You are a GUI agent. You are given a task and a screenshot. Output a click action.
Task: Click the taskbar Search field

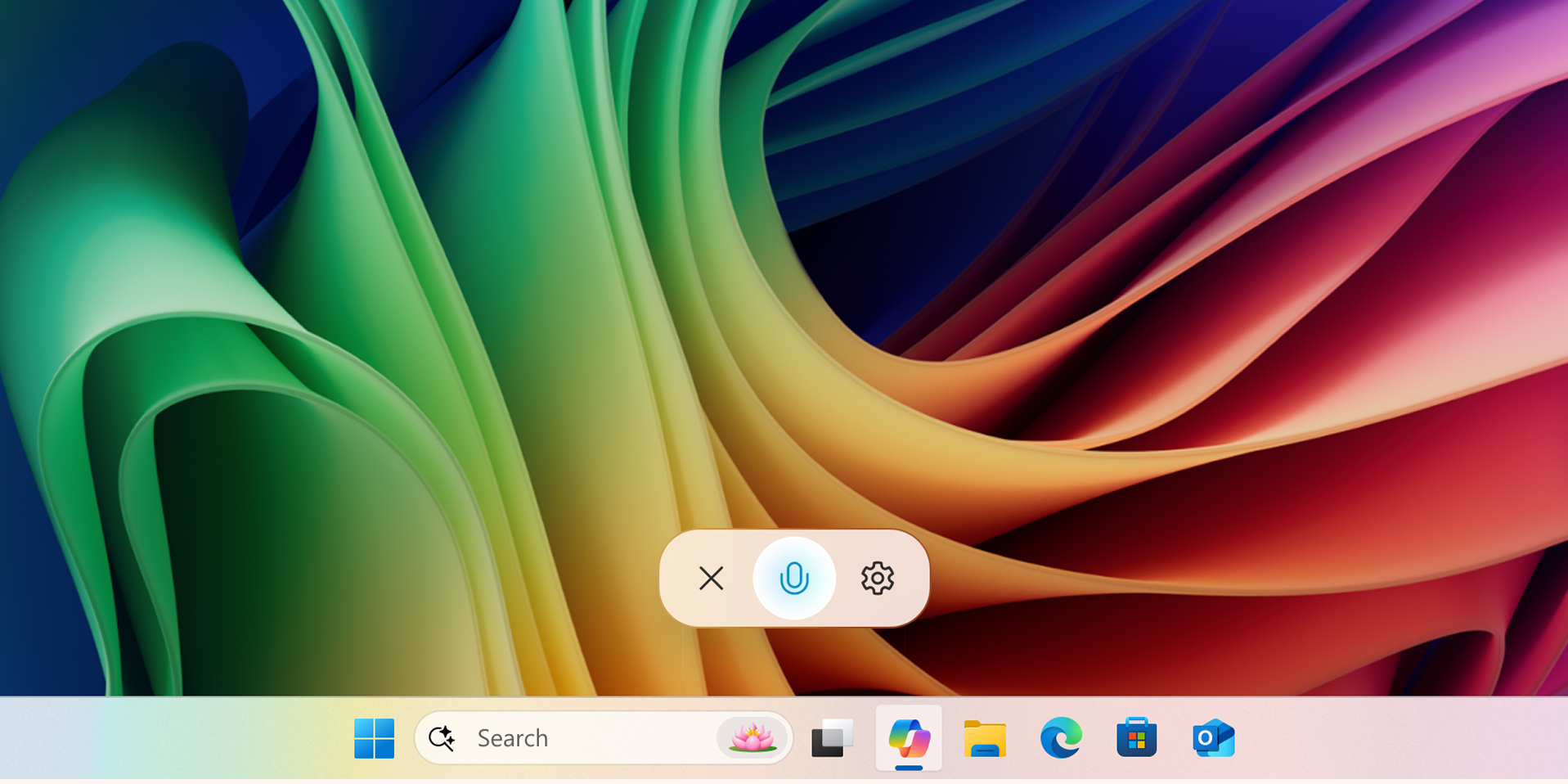point(604,738)
